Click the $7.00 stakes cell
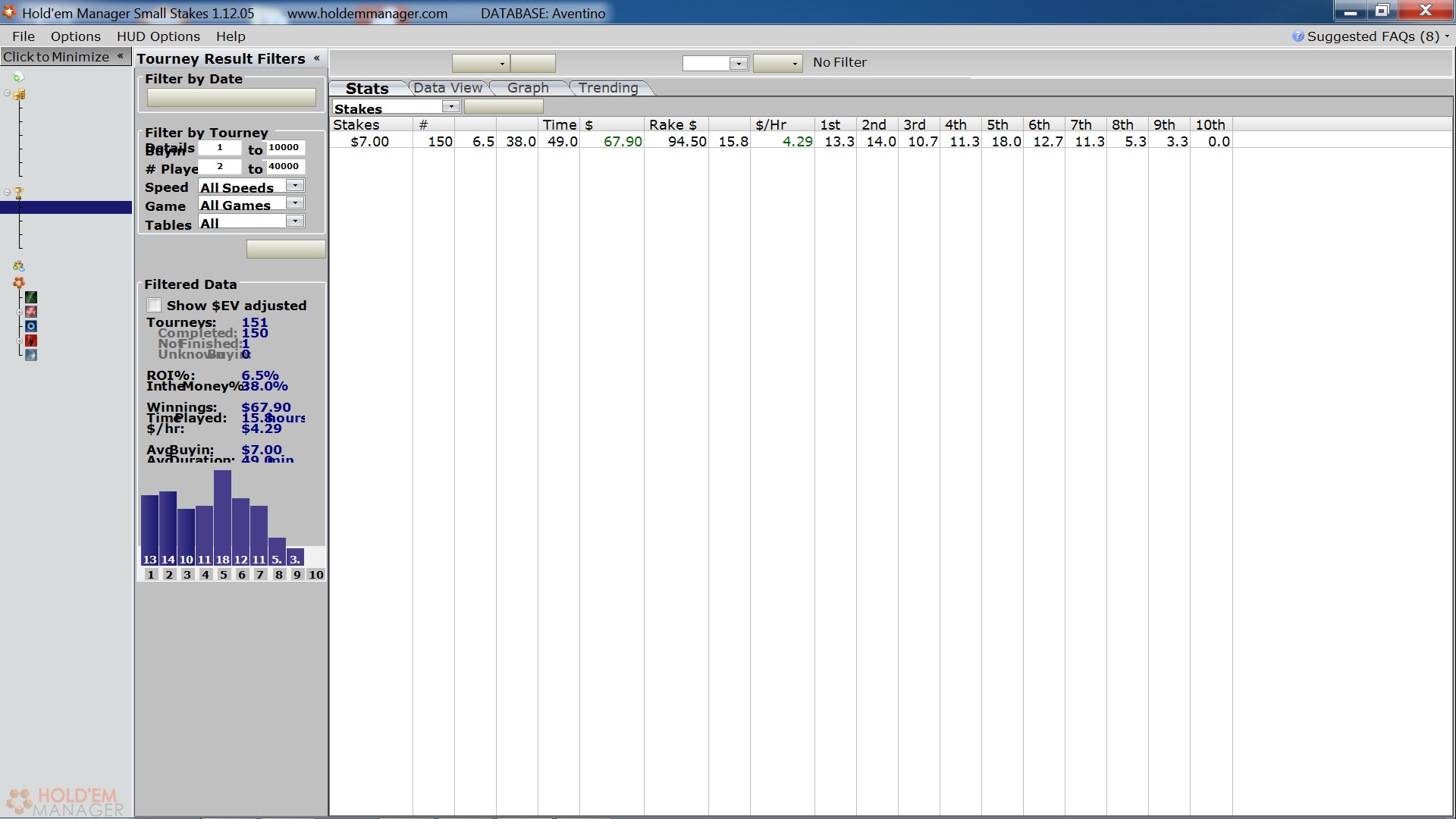 370,142
